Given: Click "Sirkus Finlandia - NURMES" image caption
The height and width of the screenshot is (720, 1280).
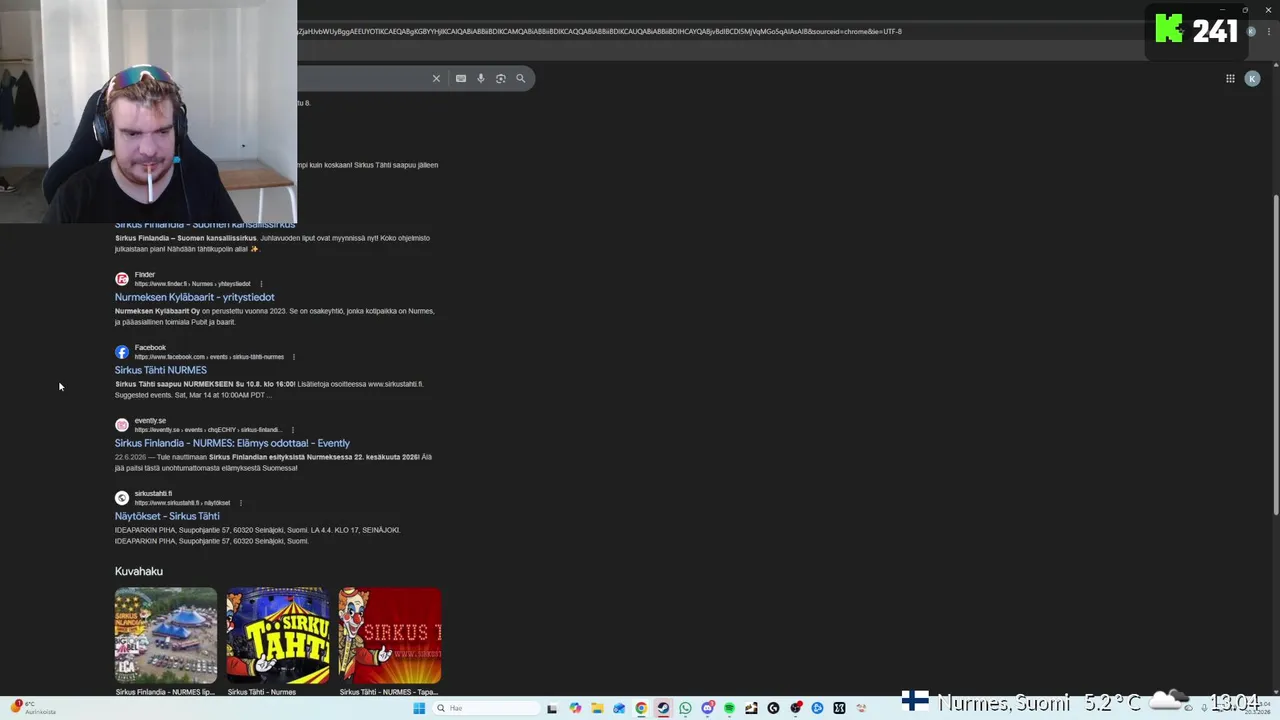Looking at the screenshot, I should pos(165,692).
